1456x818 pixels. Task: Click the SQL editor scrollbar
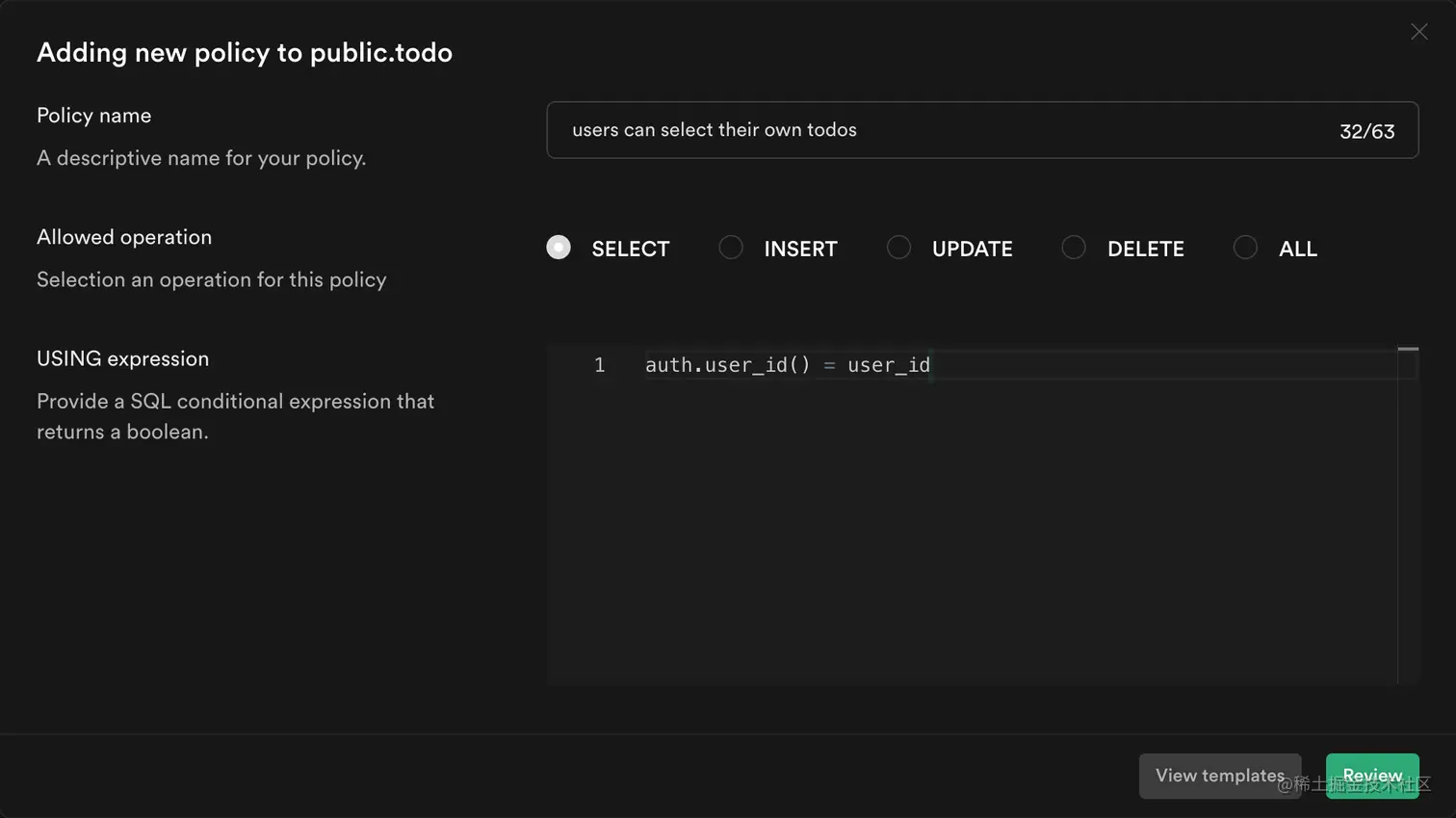tap(1409, 349)
